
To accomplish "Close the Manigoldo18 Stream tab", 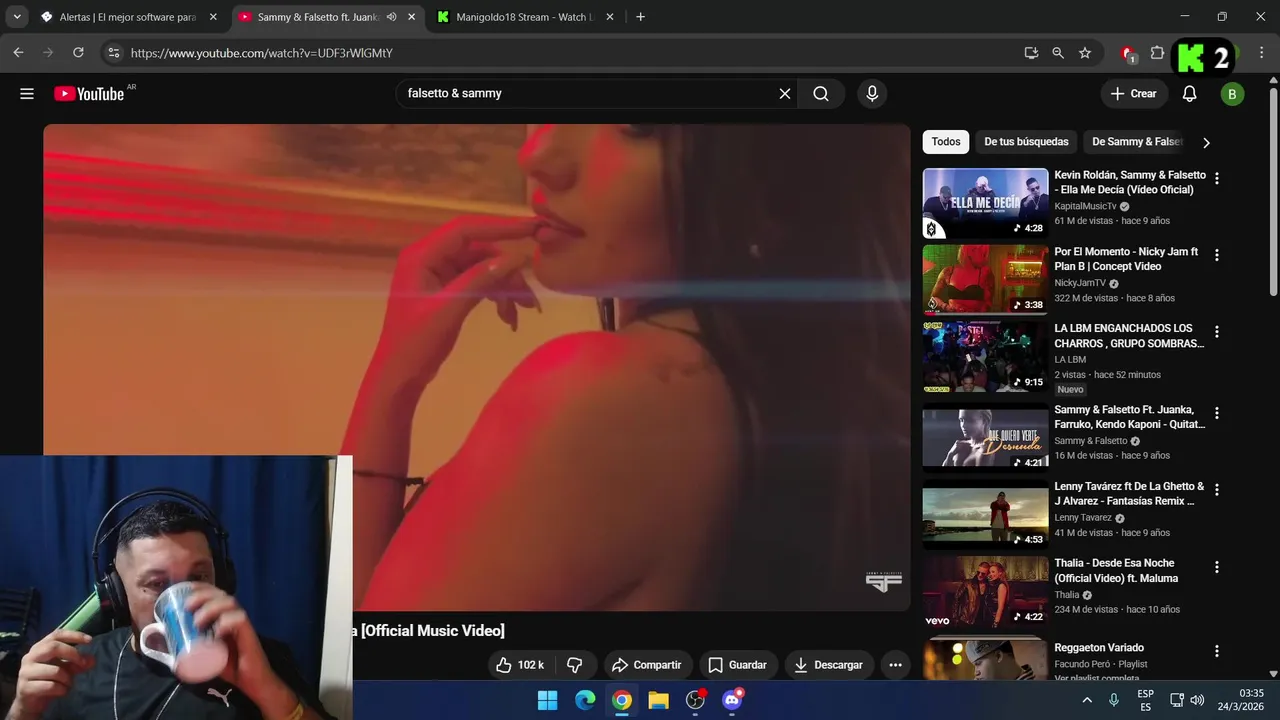I will 610,17.
